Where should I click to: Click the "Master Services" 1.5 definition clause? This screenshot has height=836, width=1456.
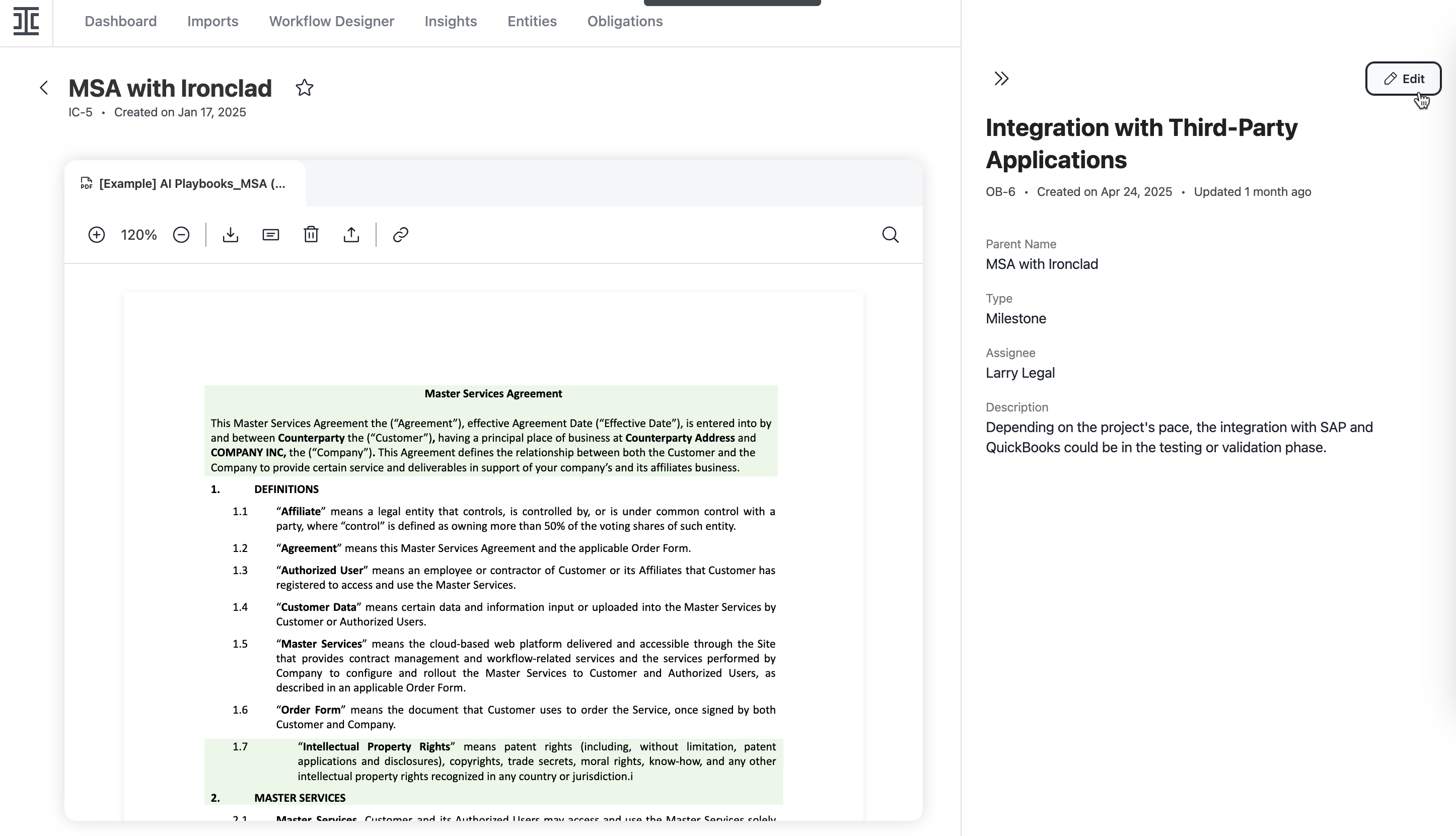(525, 665)
